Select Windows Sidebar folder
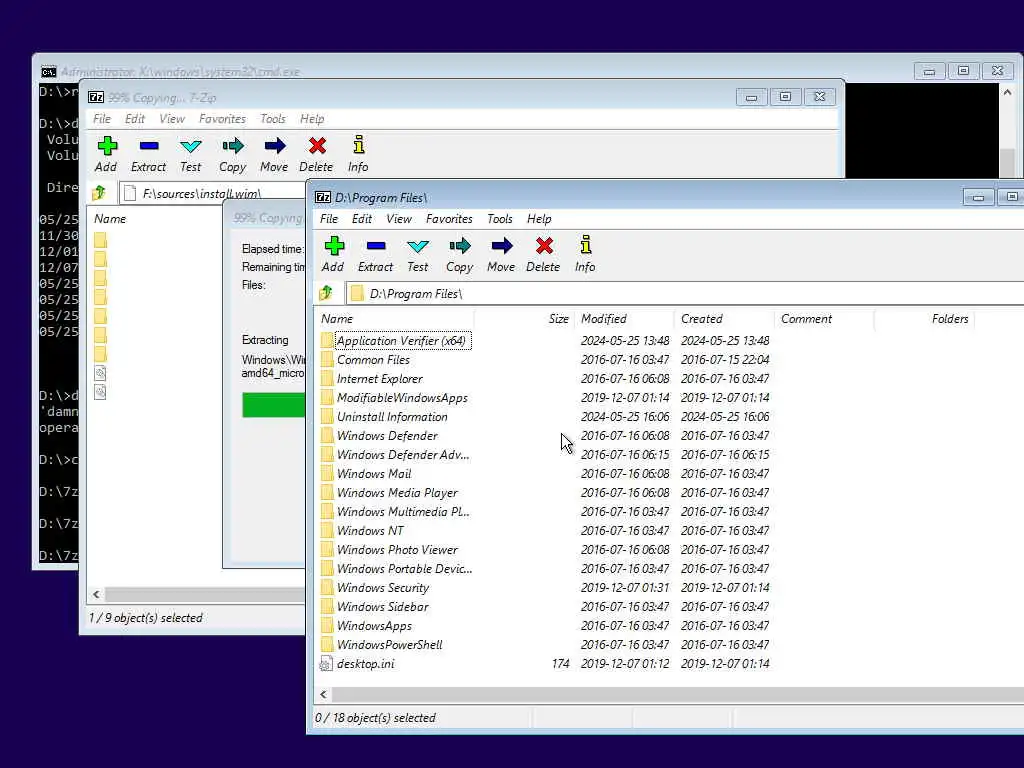Screen dimensions: 1024x768 (x=382, y=606)
